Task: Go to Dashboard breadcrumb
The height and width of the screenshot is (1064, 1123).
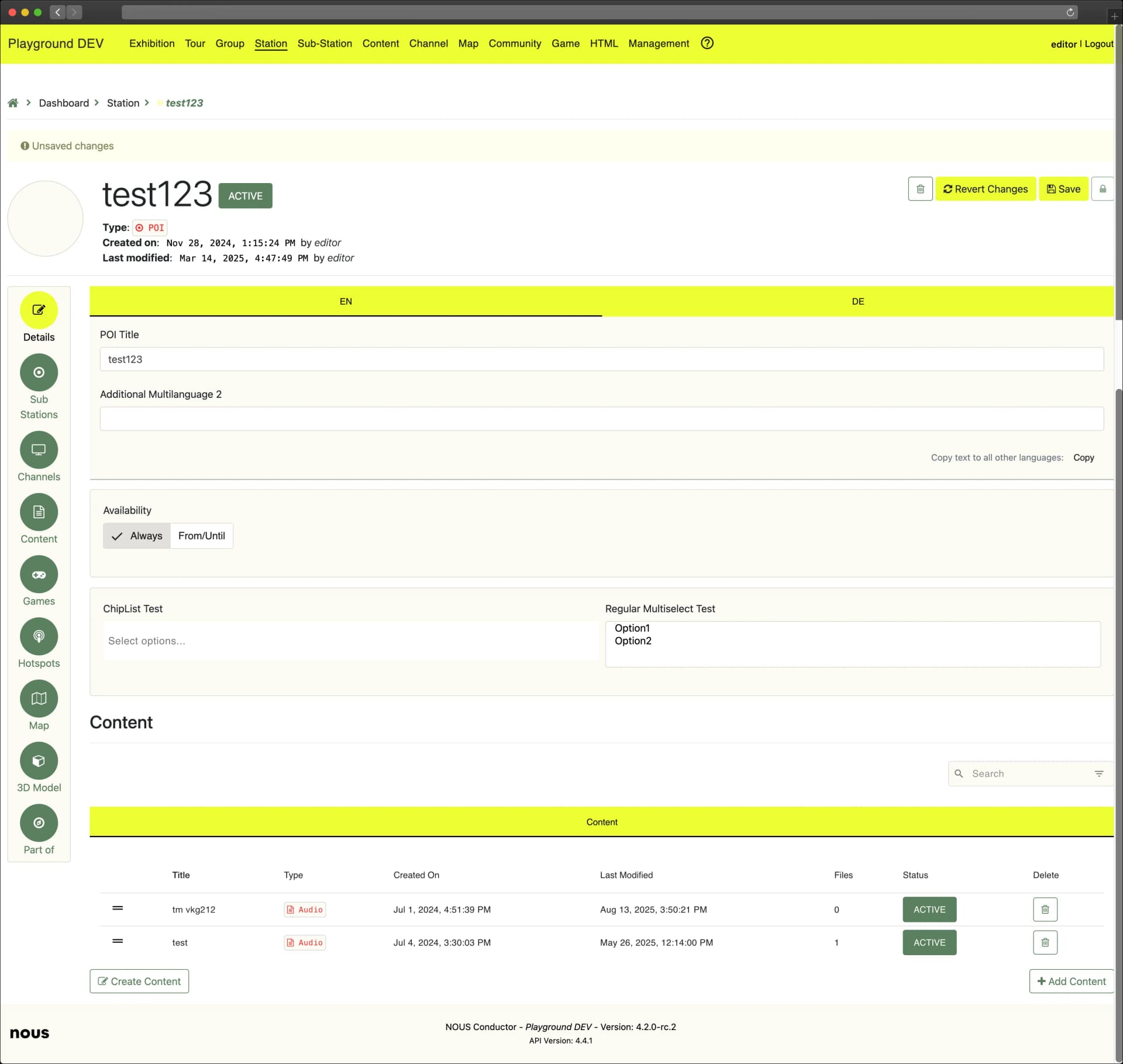Action: coord(64,103)
